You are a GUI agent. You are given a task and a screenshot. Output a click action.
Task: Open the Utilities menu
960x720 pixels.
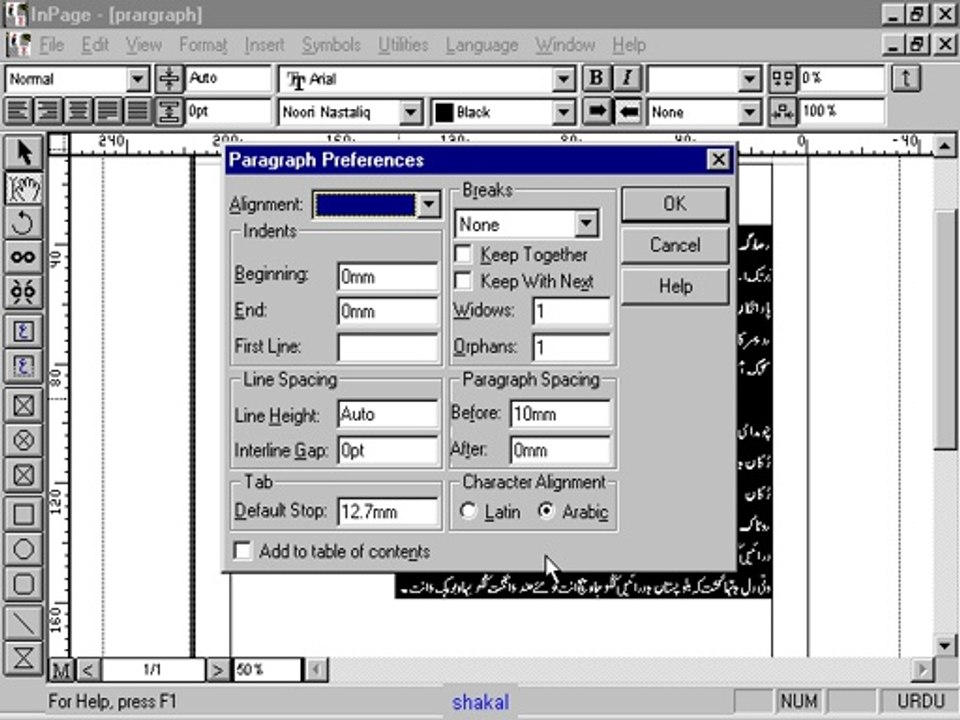(x=403, y=45)
